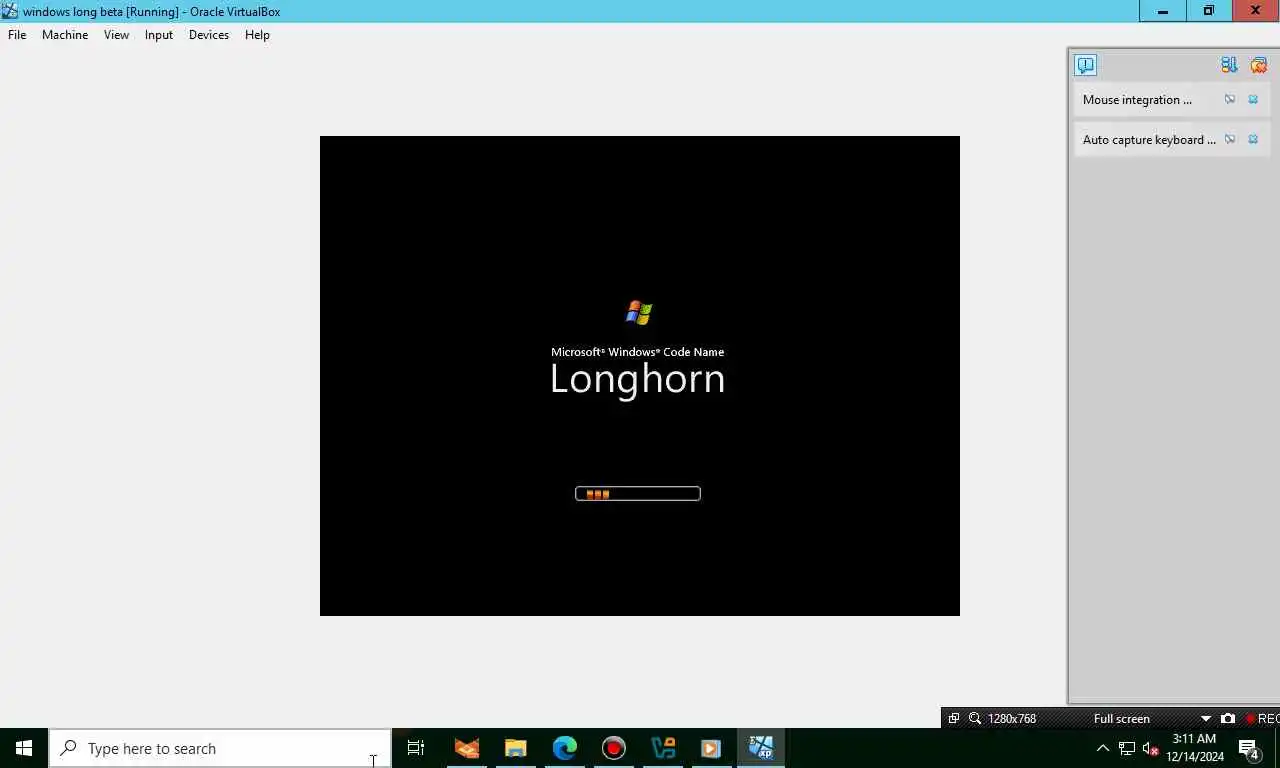The height and width of the screenshot is (768, 1280).
Task: Click the magnifier zoom icon beside 1280x768
Action: coord(974,718)
